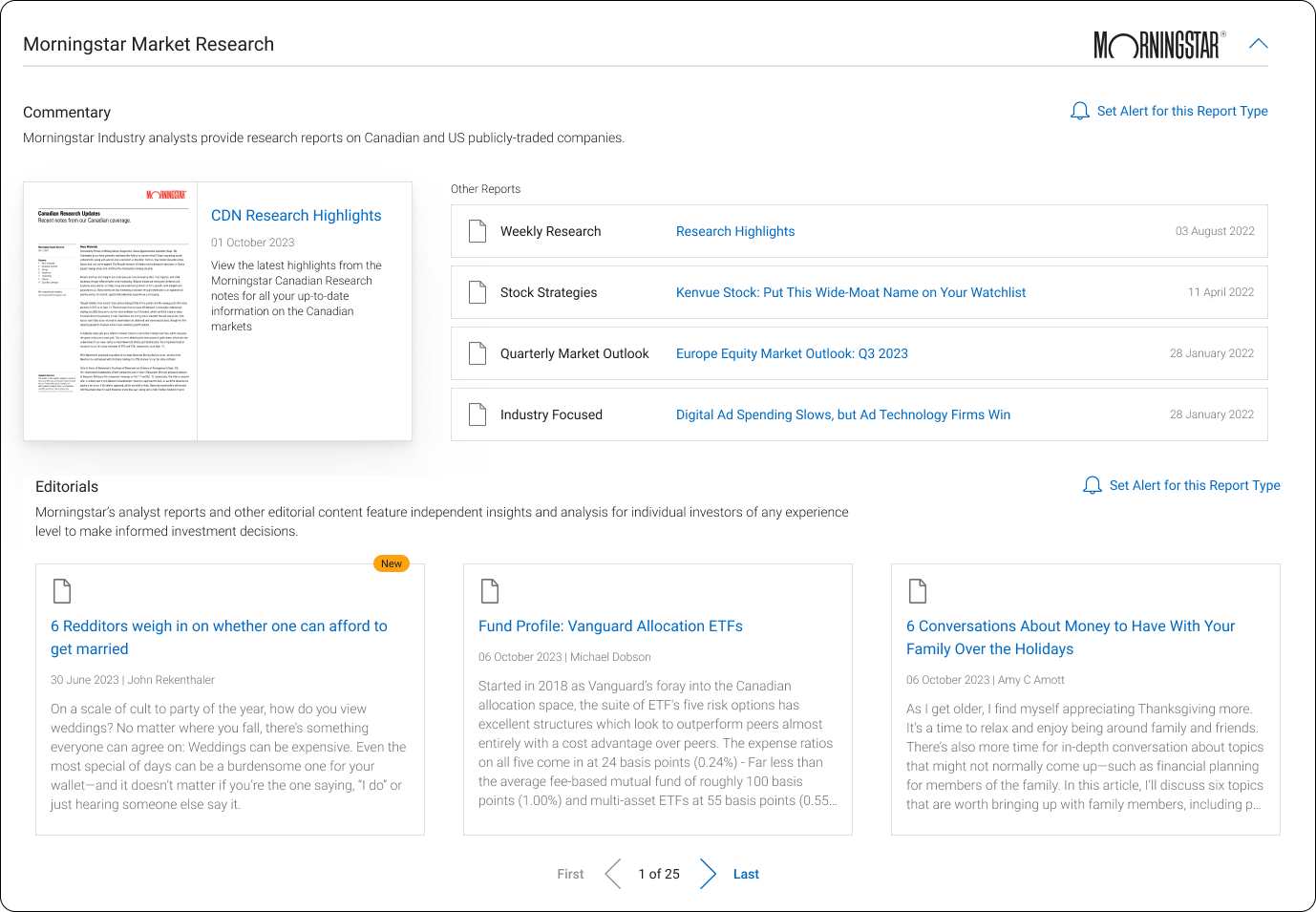Open Fund Profile: Vanguard Allocation ETFs article
The image size is (1316, 912).
tap(610, 626)
